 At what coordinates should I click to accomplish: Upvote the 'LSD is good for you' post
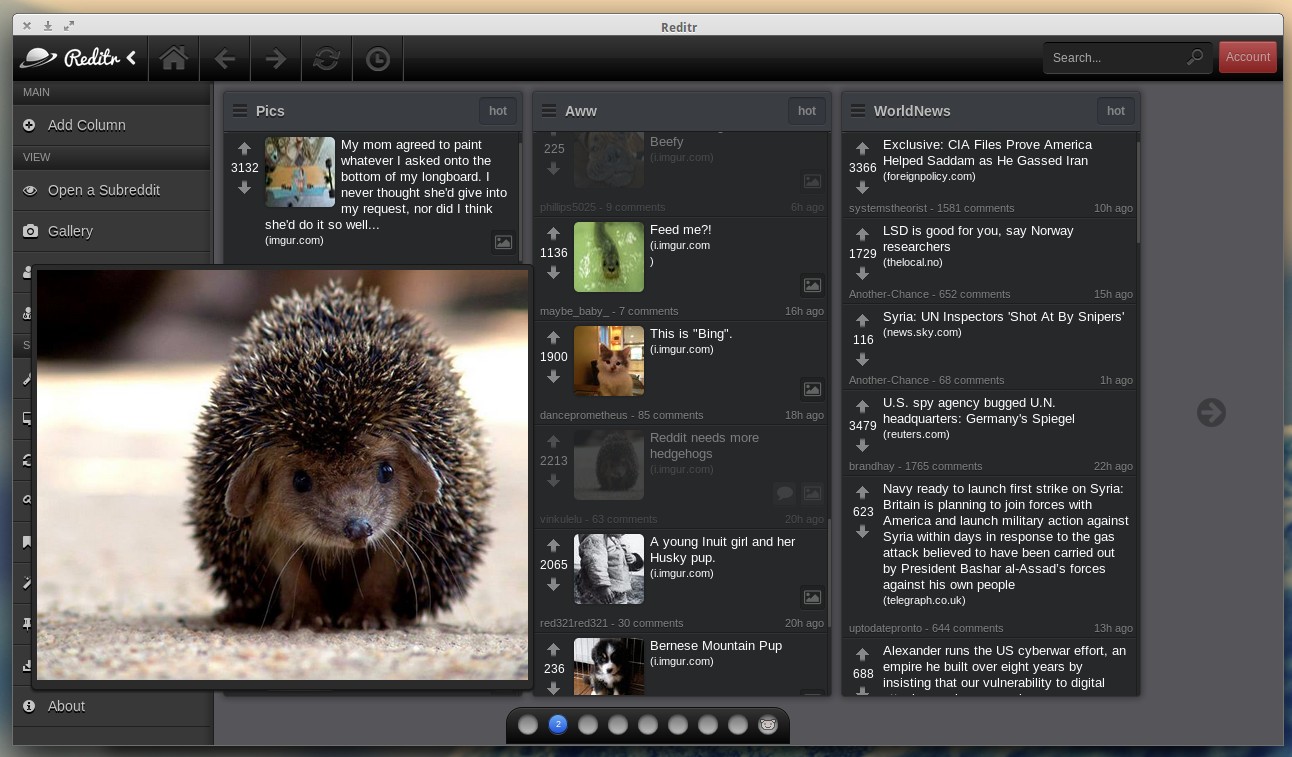click(x=862, y=235)
